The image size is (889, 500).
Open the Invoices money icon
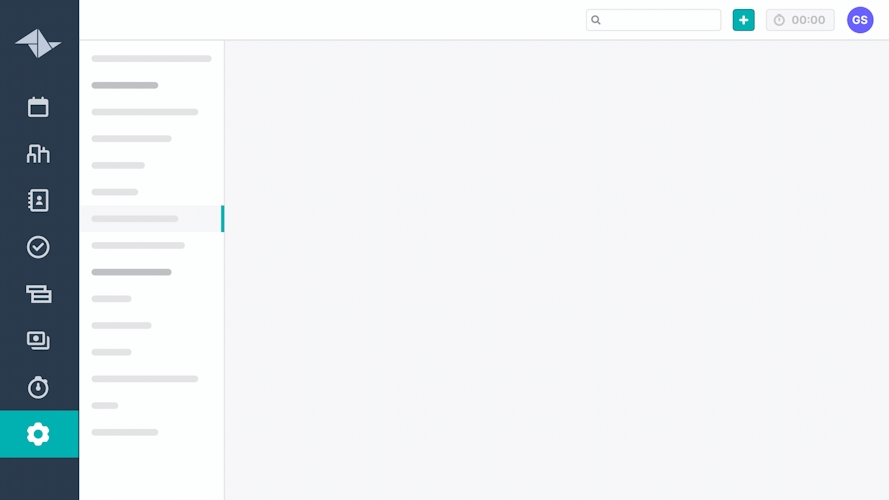(x=38, y=341)
